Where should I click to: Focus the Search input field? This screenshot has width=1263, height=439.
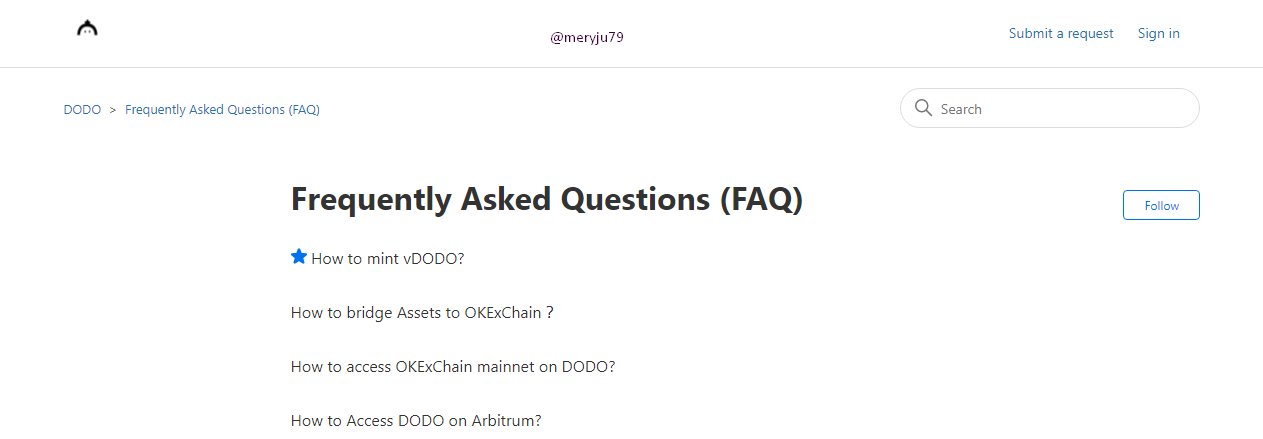tap(1050, 108)
